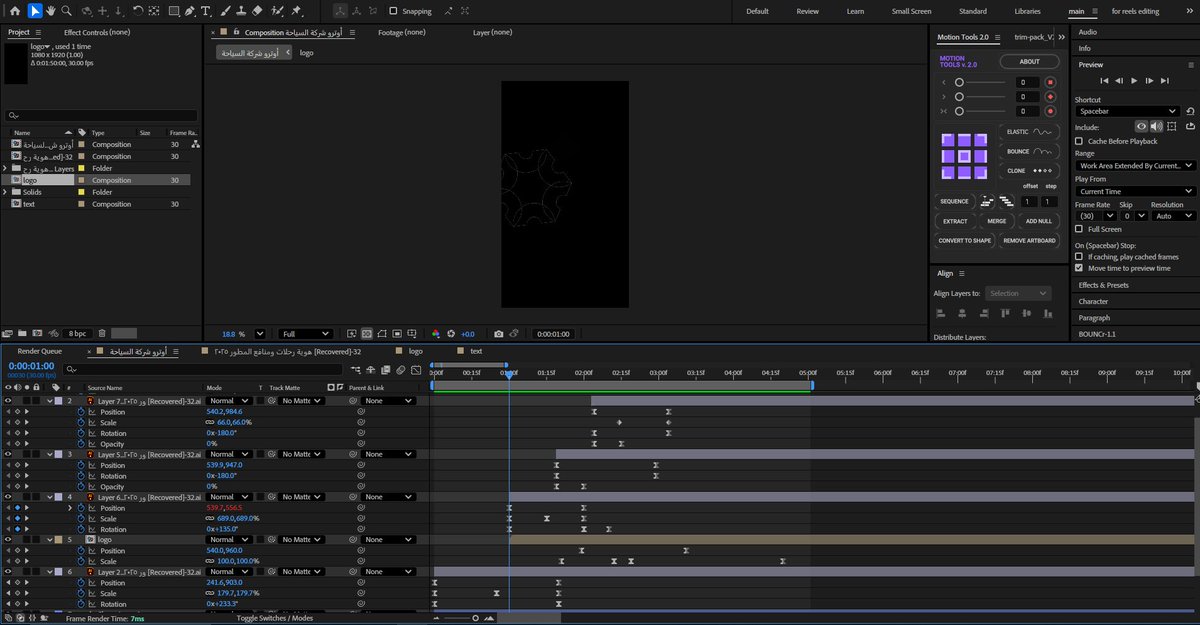The image size is (1200, 625).
Task: Open the Render Queue tab
Action: (40, 351)
